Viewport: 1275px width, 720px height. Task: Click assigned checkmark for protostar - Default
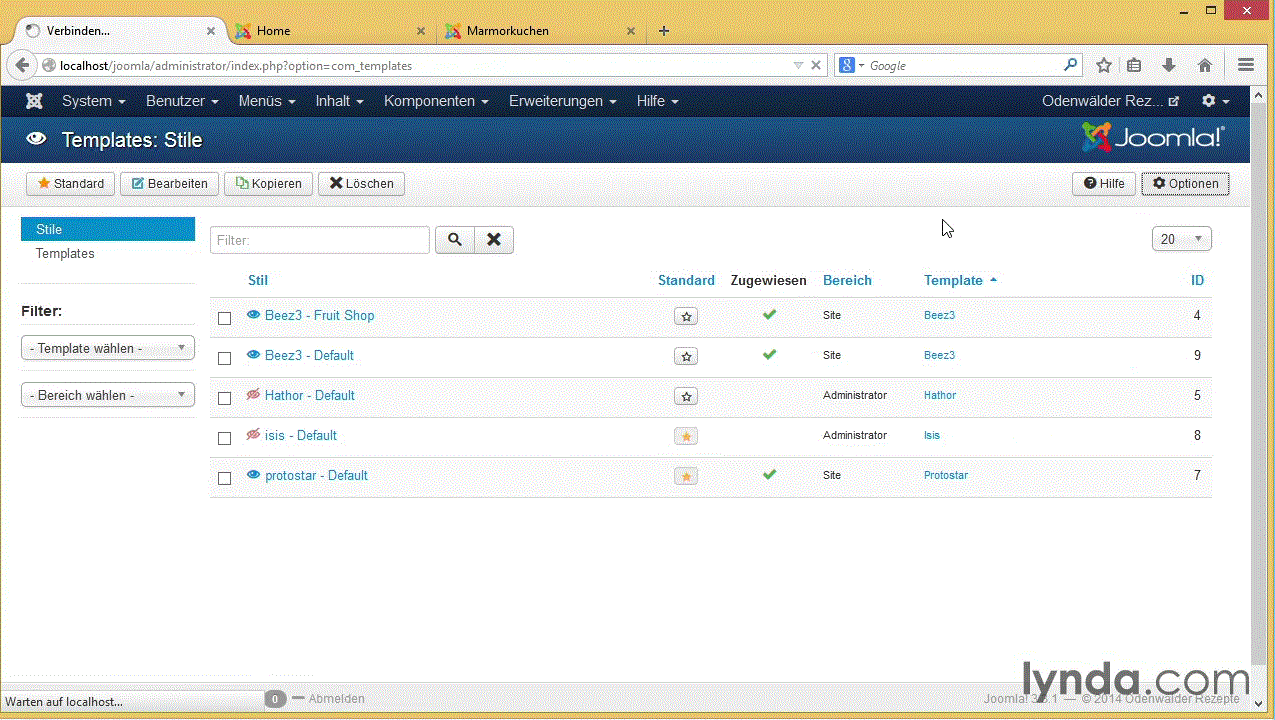[x=769, y=474]
